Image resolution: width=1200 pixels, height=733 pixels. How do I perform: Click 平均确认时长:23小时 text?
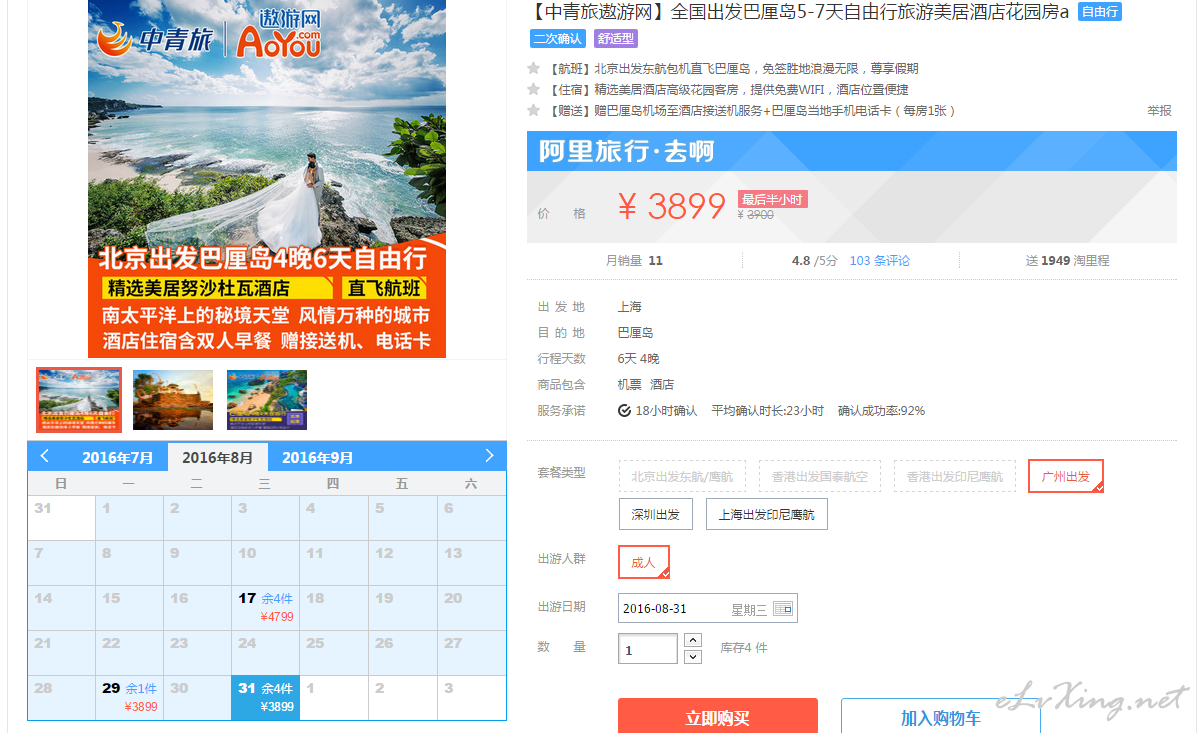pos(767,411)
